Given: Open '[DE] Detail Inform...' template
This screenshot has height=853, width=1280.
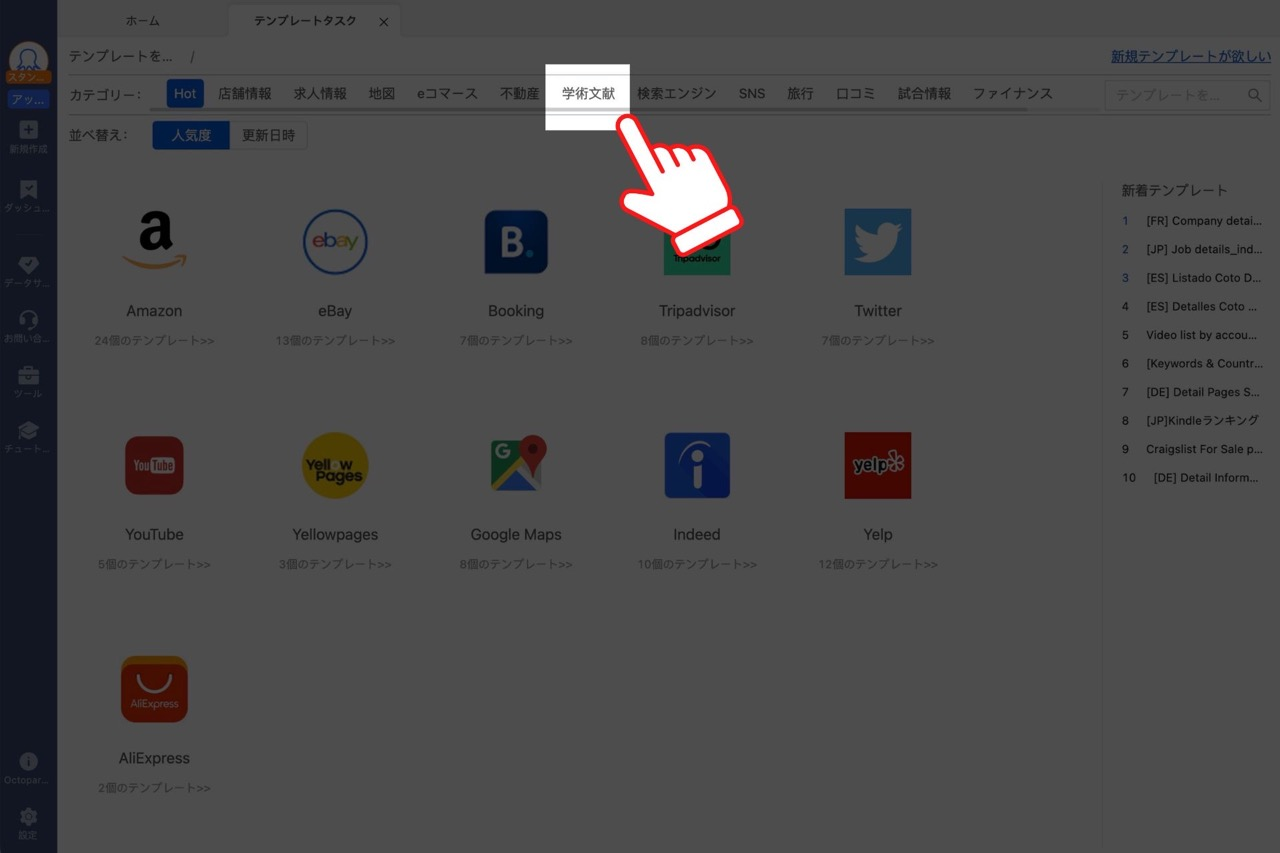Looking at the screenshot, I should [x=1207, y=478].
